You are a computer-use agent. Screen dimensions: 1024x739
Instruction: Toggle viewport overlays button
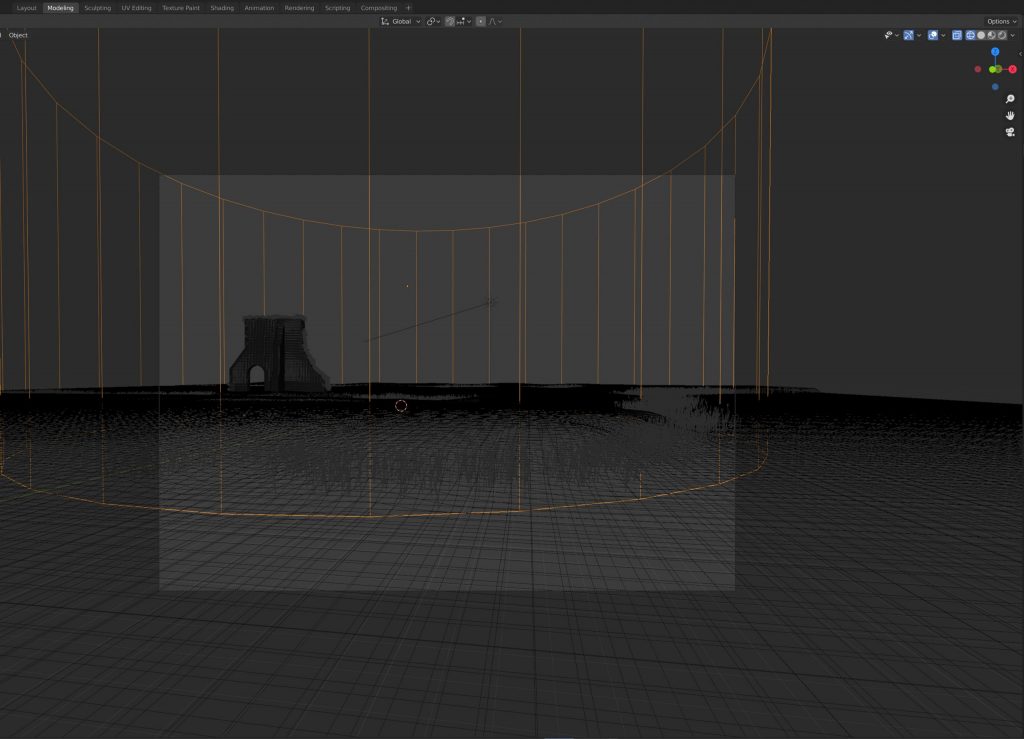[932, 35]
